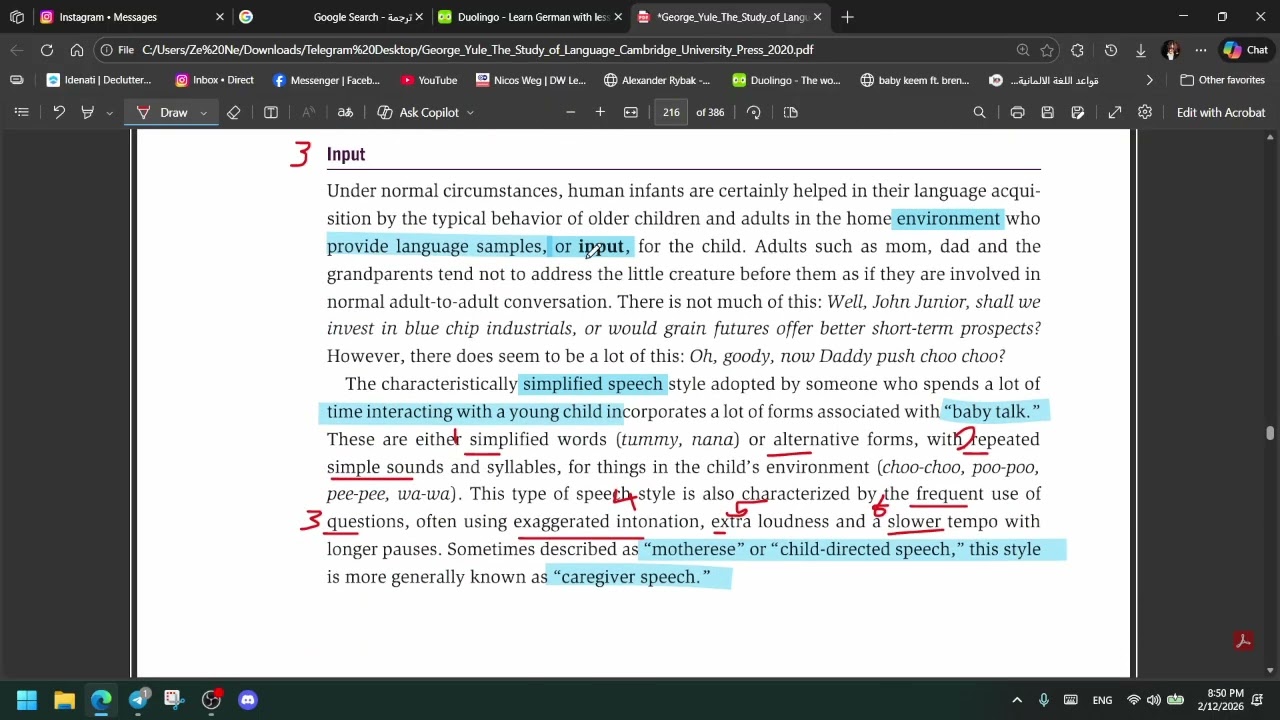Screen dimensions: 1280x720
Task: Open Draw tool pen options dropdown
Action: point(203,112)
